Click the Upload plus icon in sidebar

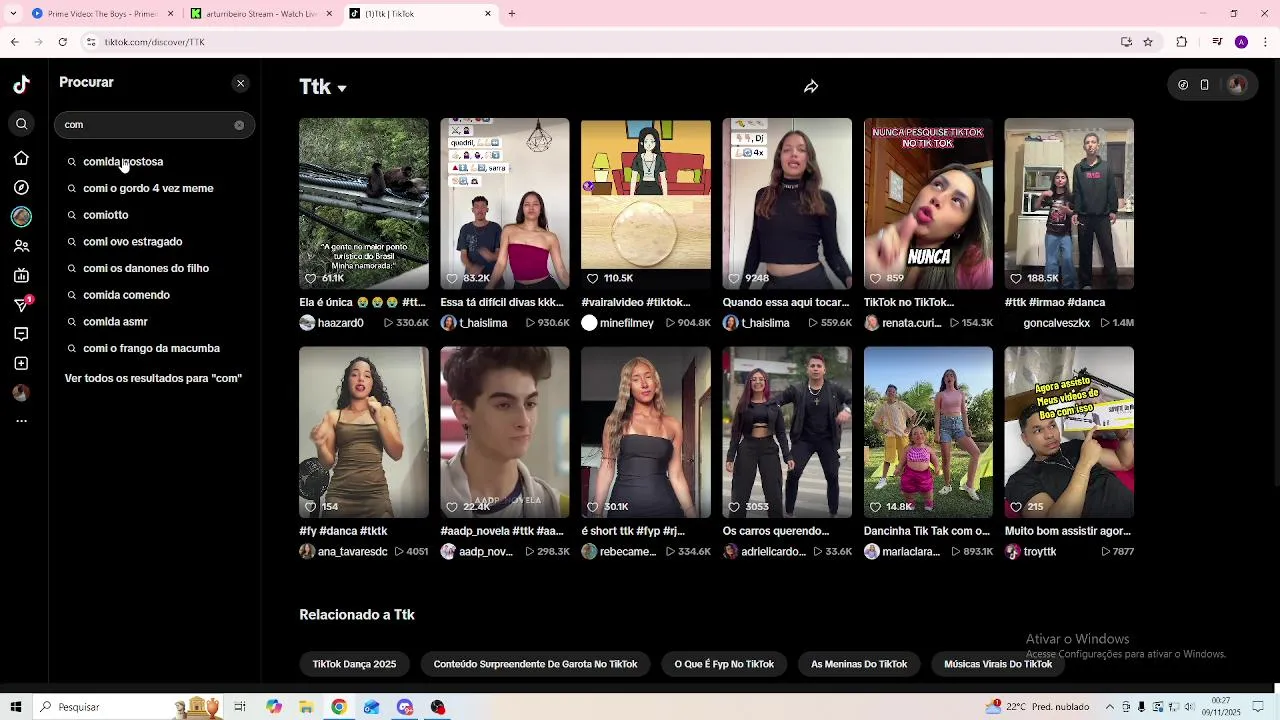(21, 363)
